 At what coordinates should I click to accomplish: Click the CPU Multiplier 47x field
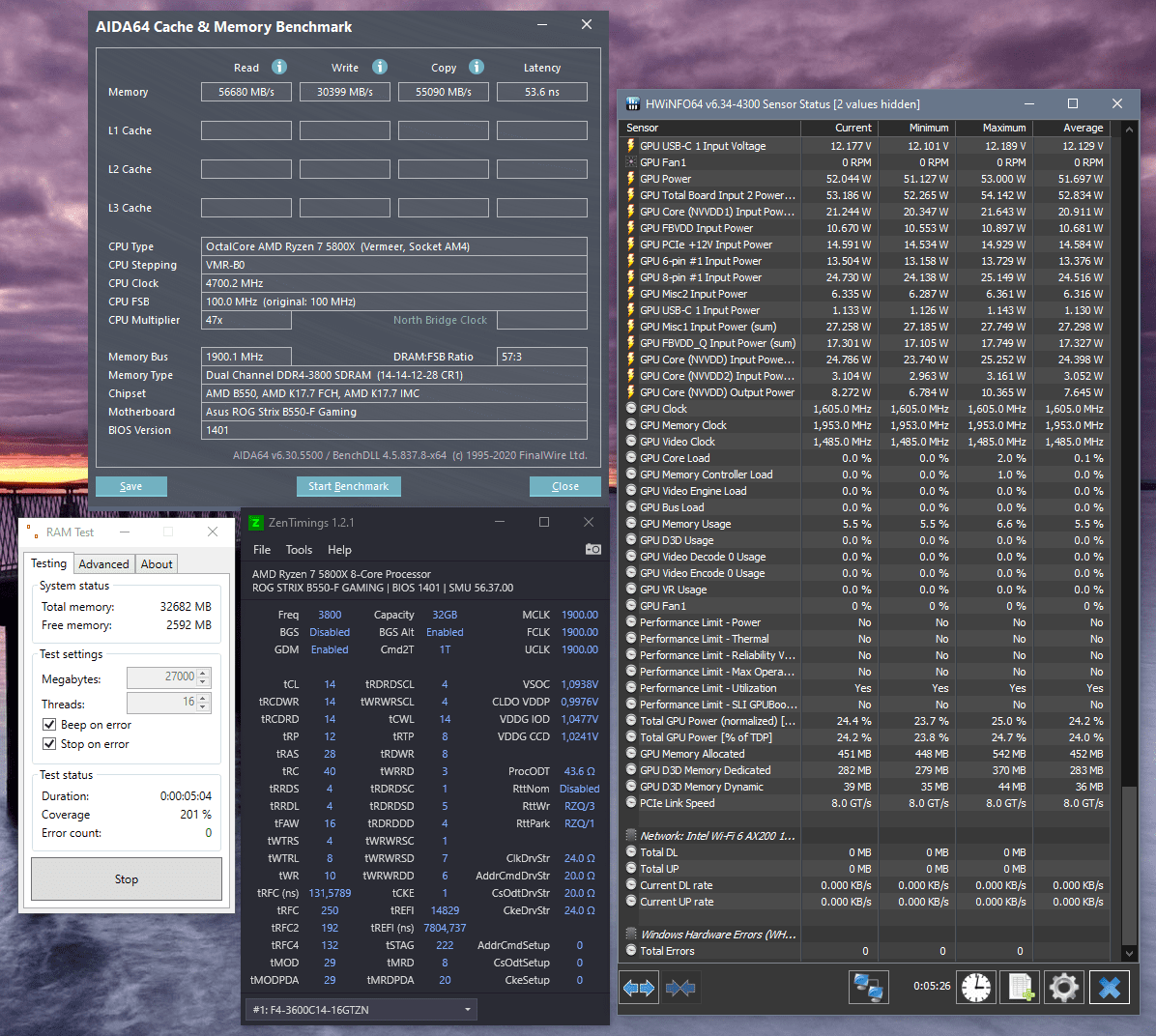coord(246,320)
